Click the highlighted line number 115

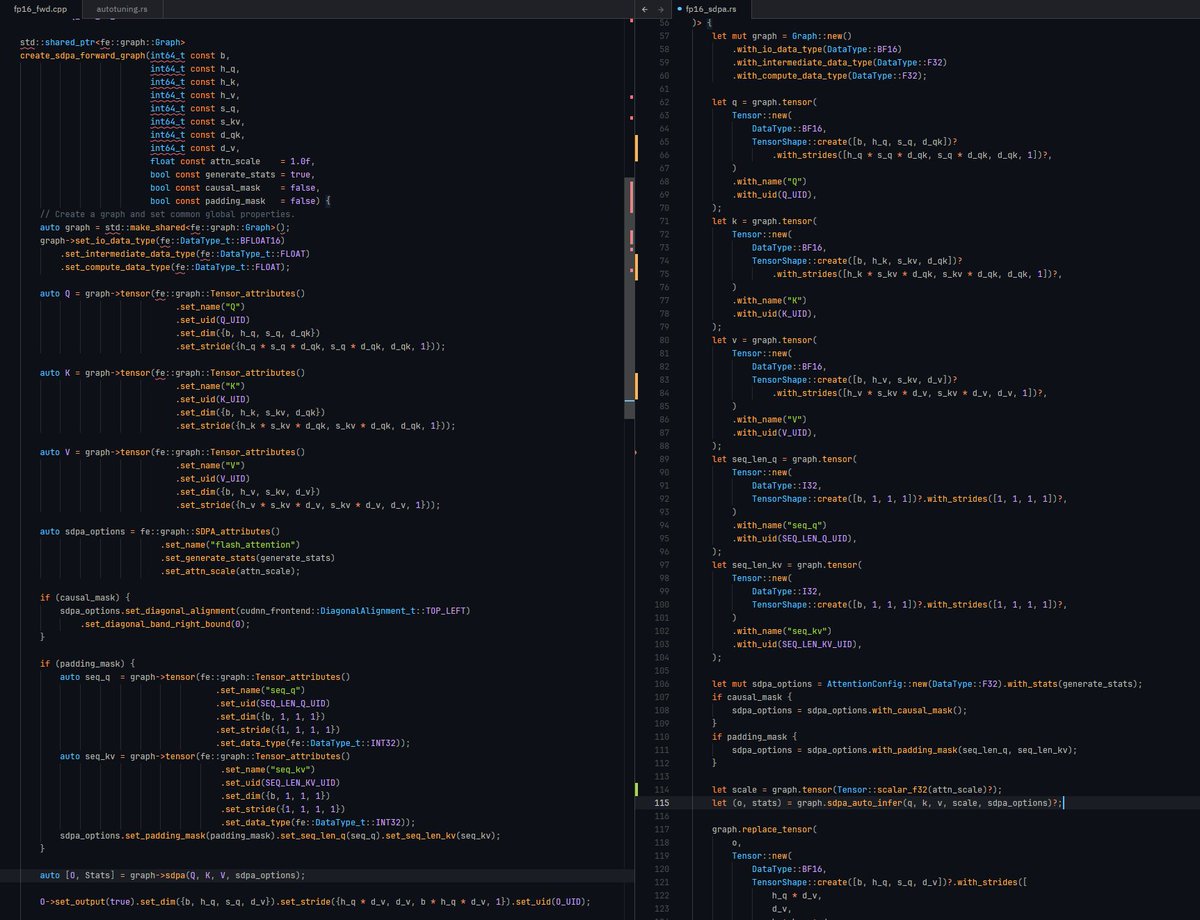(x=662, y=802)
